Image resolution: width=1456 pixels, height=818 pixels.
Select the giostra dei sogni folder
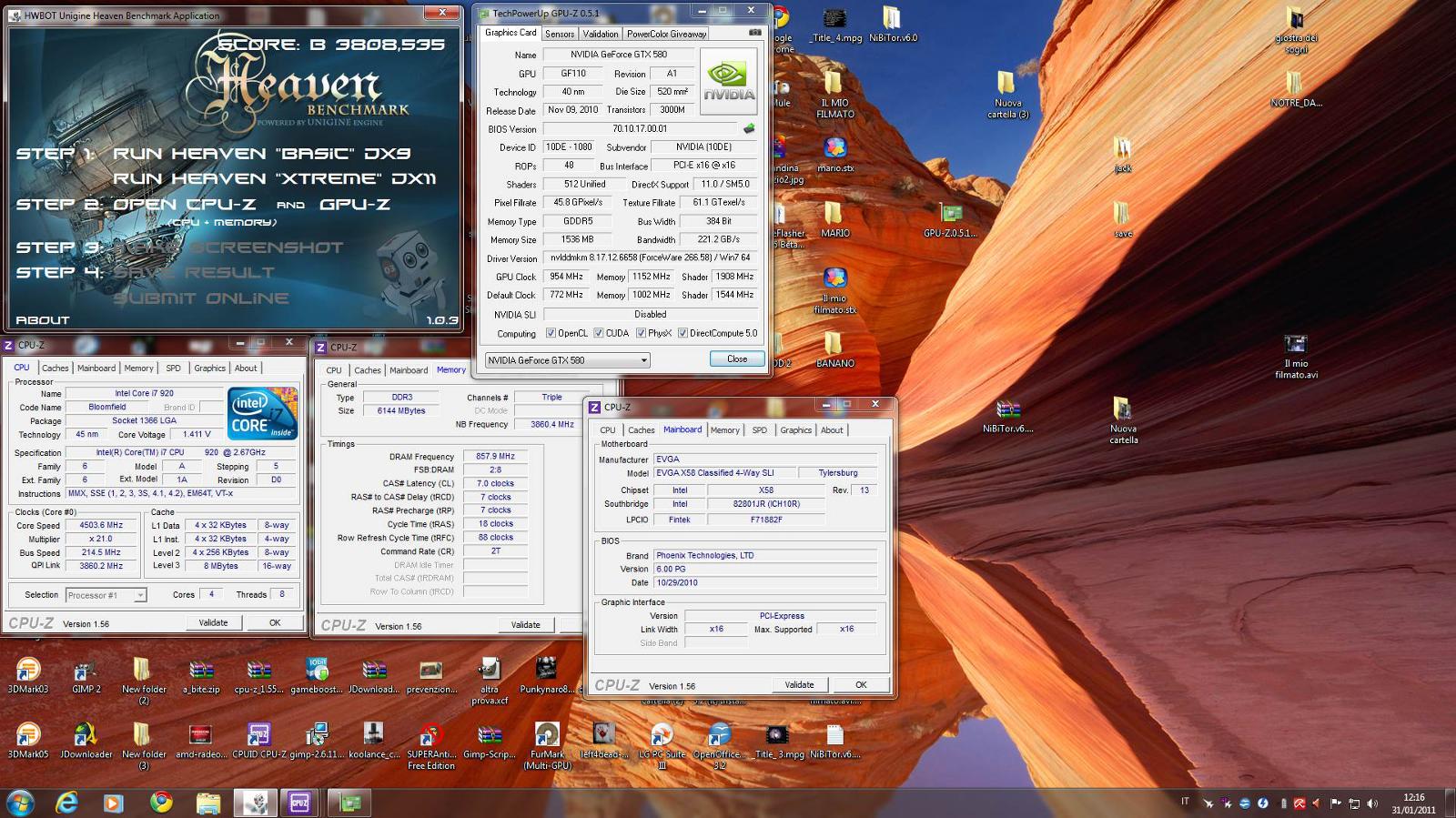coord(1296,30)
